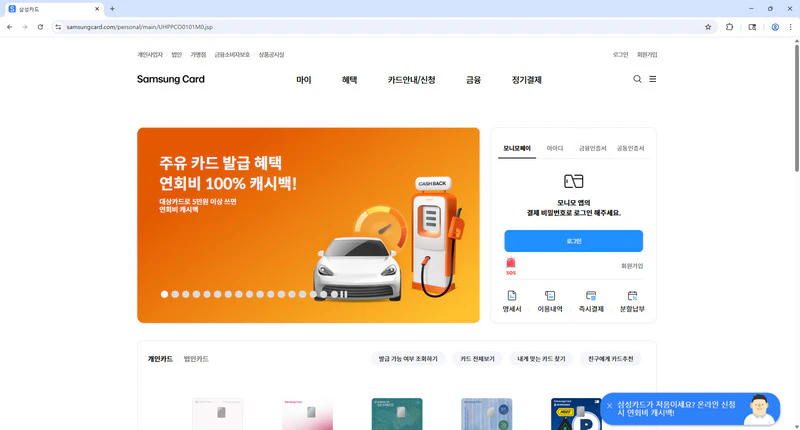Focus the browser address bar

383,27
